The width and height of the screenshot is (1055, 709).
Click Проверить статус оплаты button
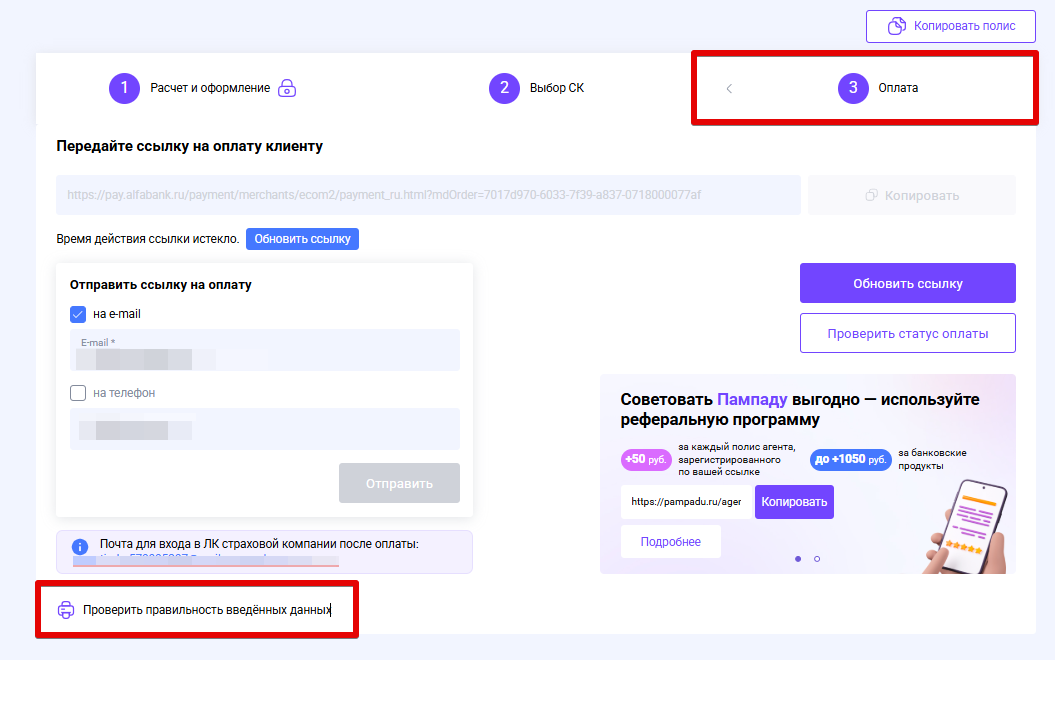click(907, 333)
